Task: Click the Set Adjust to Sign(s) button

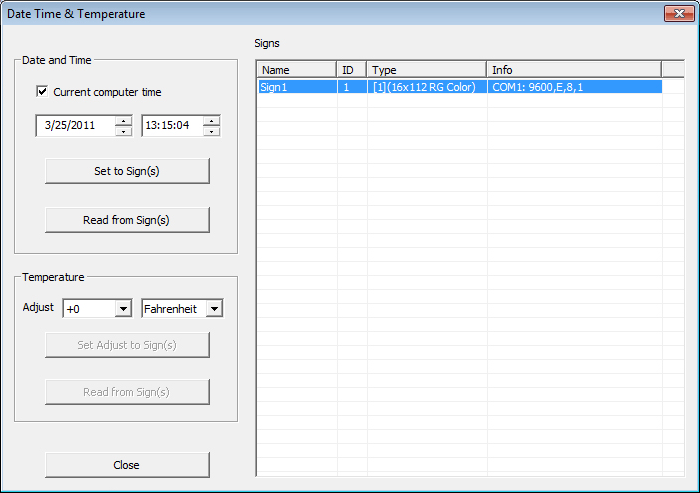Action: pyautogui.click(x=127, y=345)
